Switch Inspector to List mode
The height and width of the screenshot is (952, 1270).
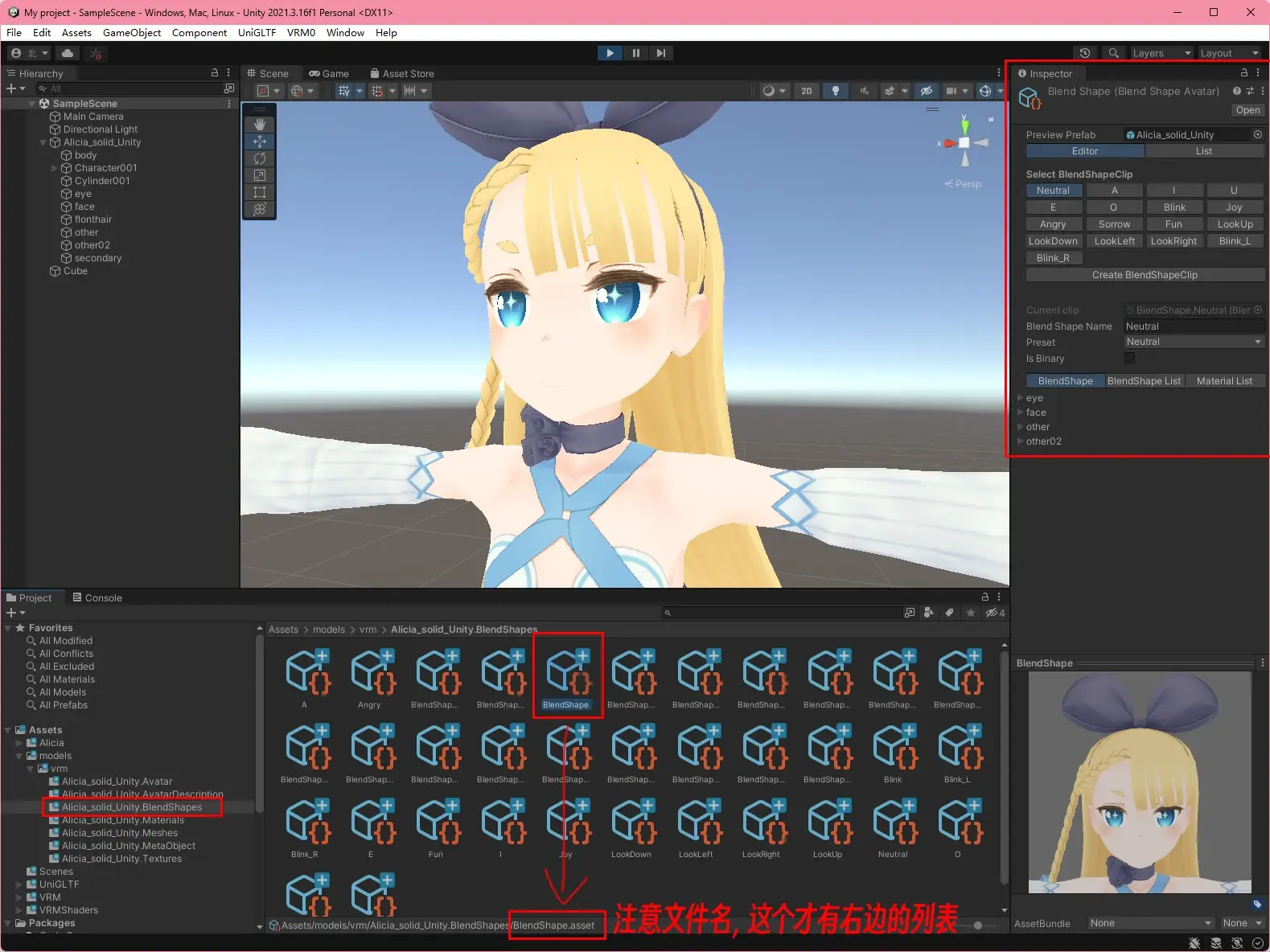pyautogui.click(x=1204, y=151)
